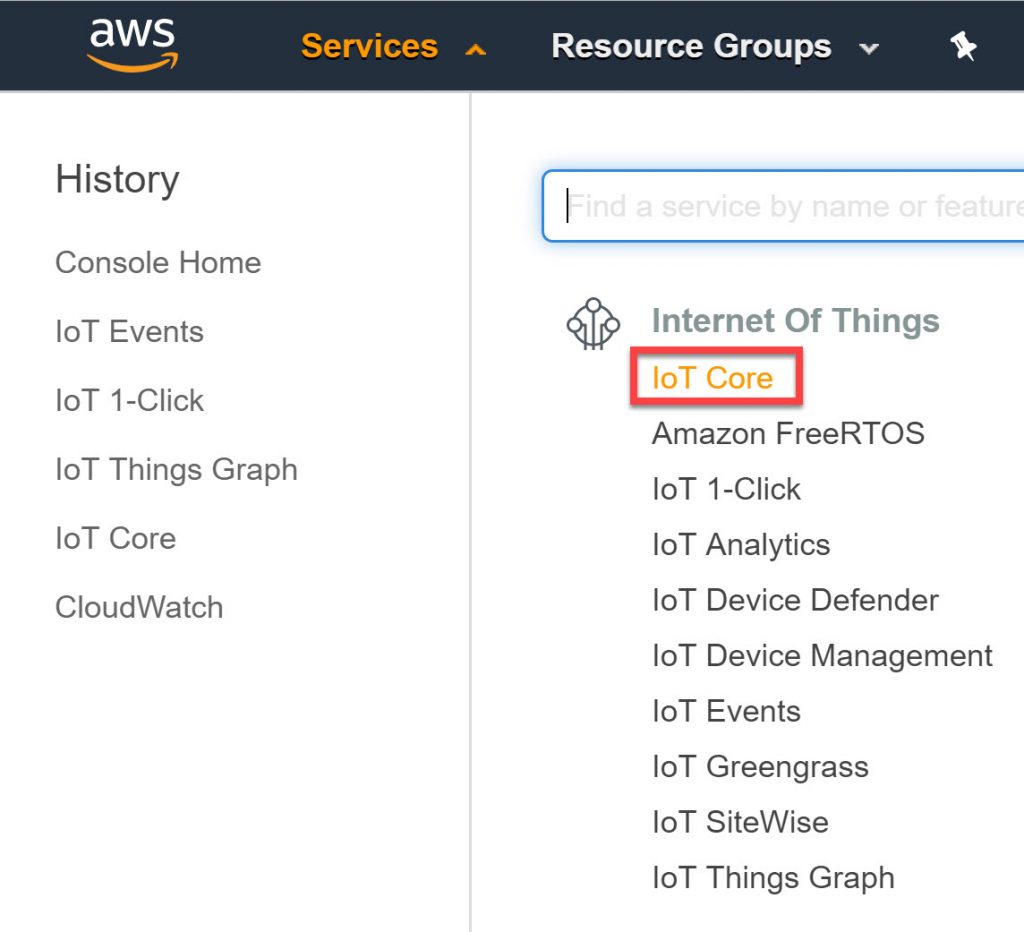The width and height of the screenshot is (1024, 932).
Task: Click the Internet Of Things category icon
Action: point(594,322)
